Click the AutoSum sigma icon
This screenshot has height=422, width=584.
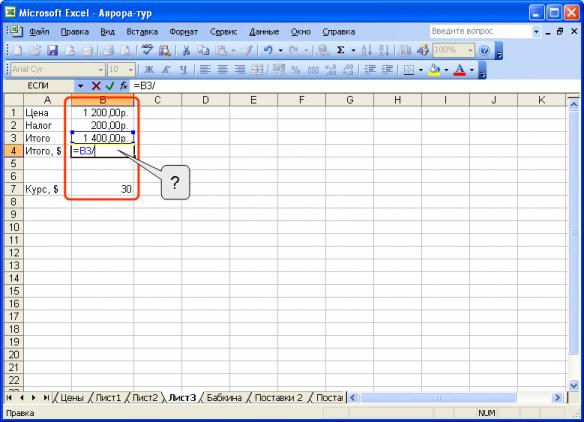tap(341, 50)
